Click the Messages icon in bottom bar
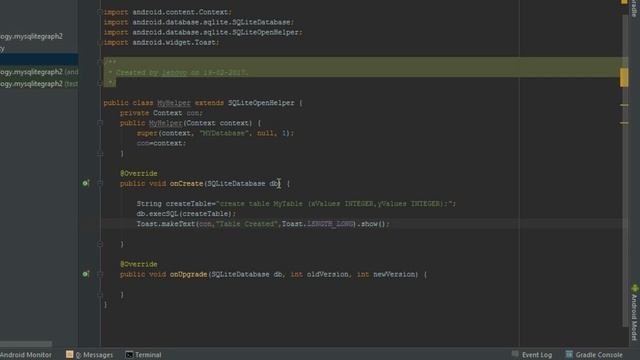The width and height of the screenshot is (640, 360). (69, 354)
